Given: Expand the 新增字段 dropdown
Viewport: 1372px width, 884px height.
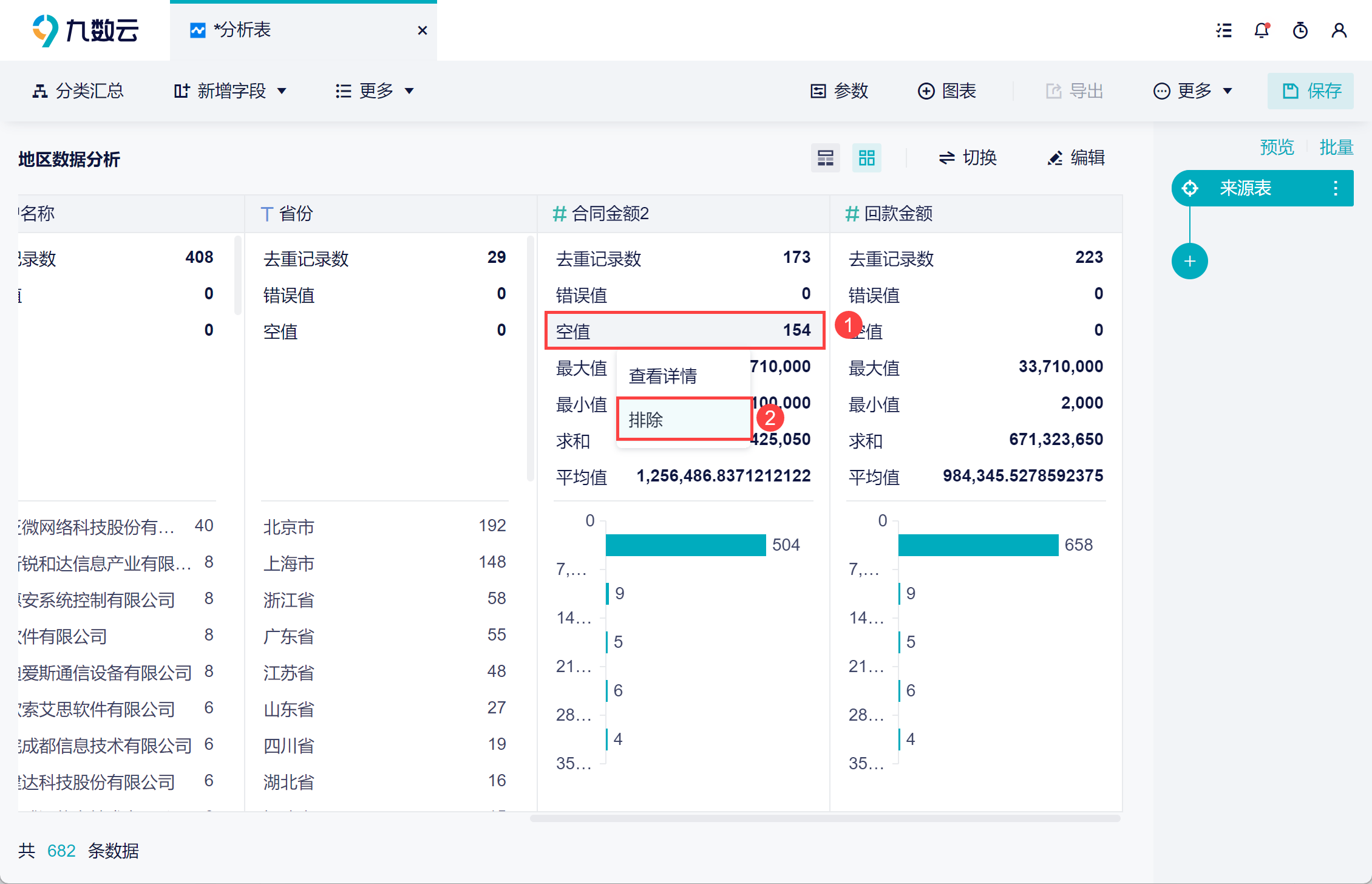Looking at the screenshot, I should point(230,91).
